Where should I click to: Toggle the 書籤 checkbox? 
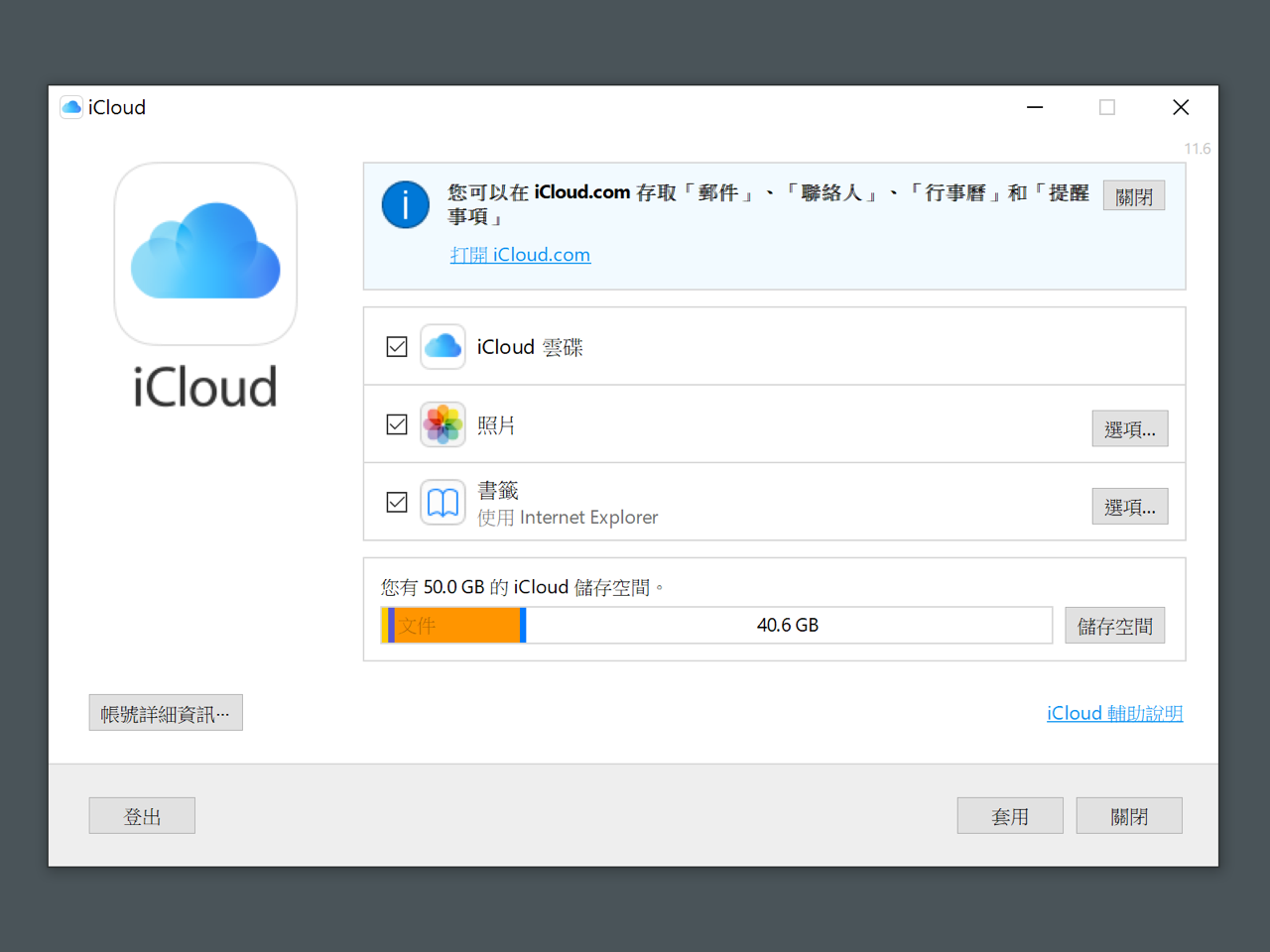pyautogui.click(x=397, y=503)
